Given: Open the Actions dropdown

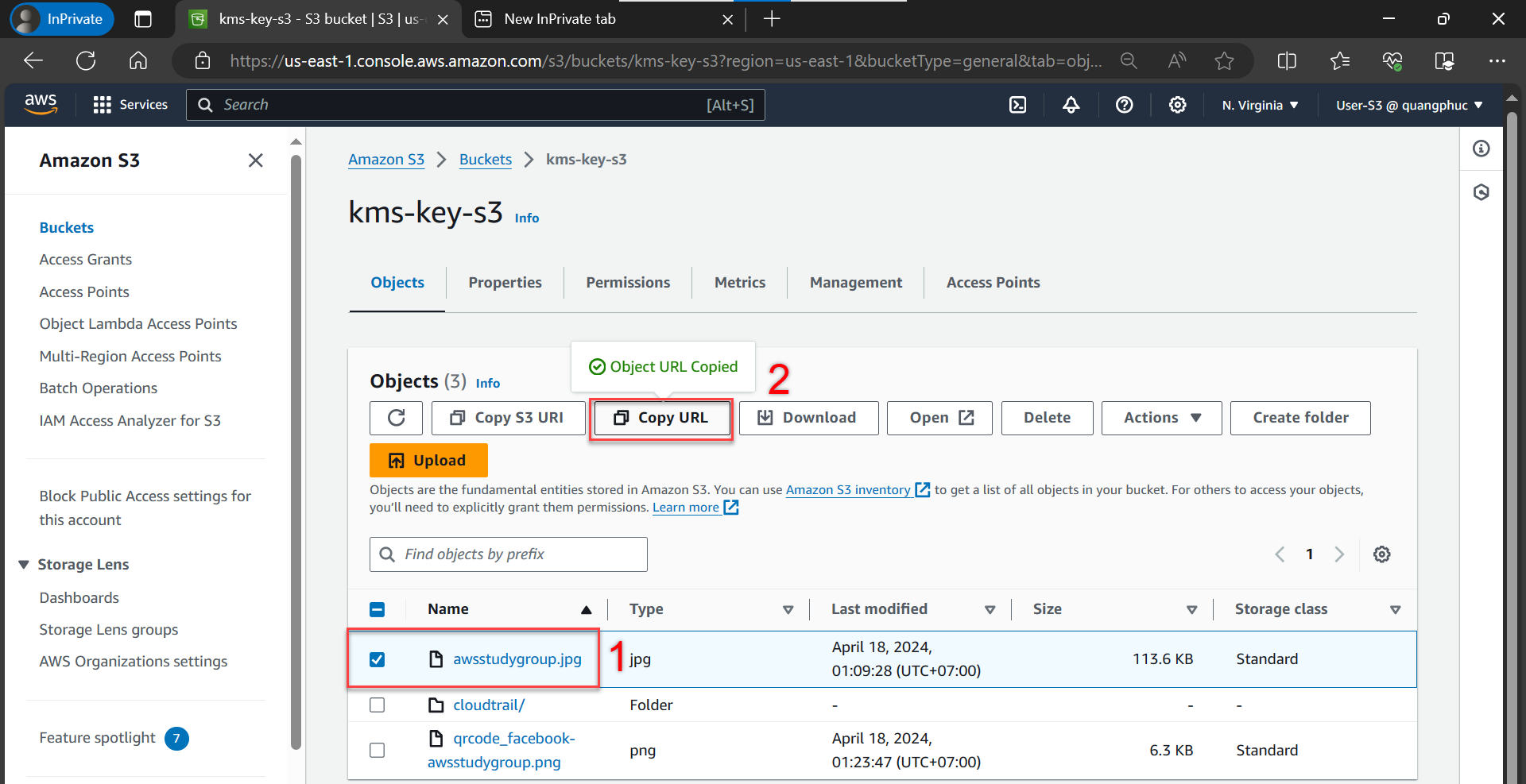Looking at the screenshot, I should [1161, 418].
